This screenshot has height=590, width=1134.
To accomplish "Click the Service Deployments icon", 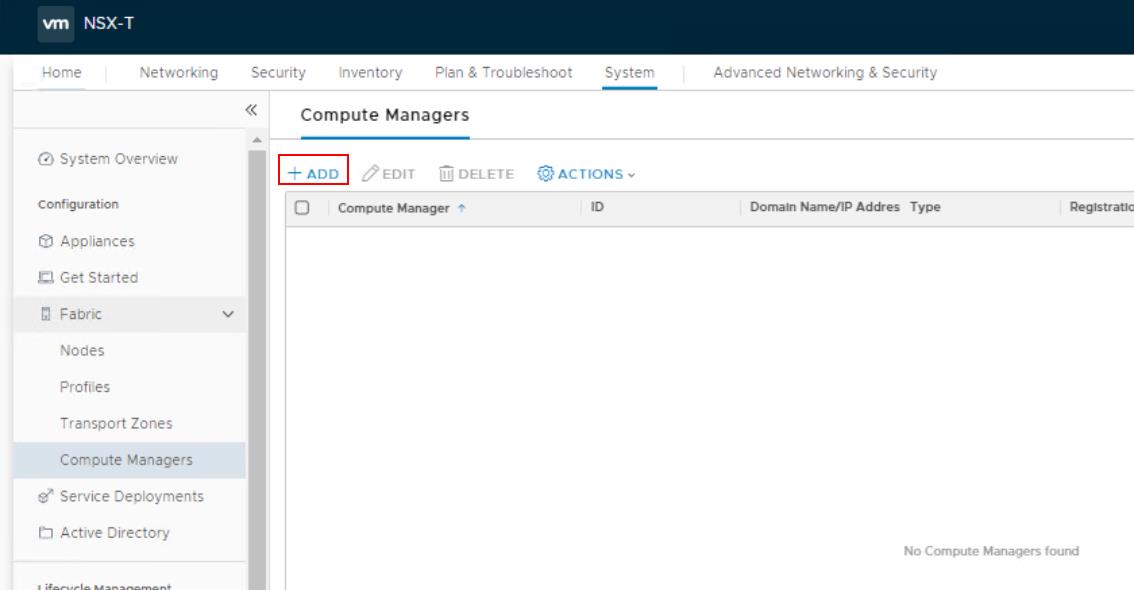I will coord(46,496).
